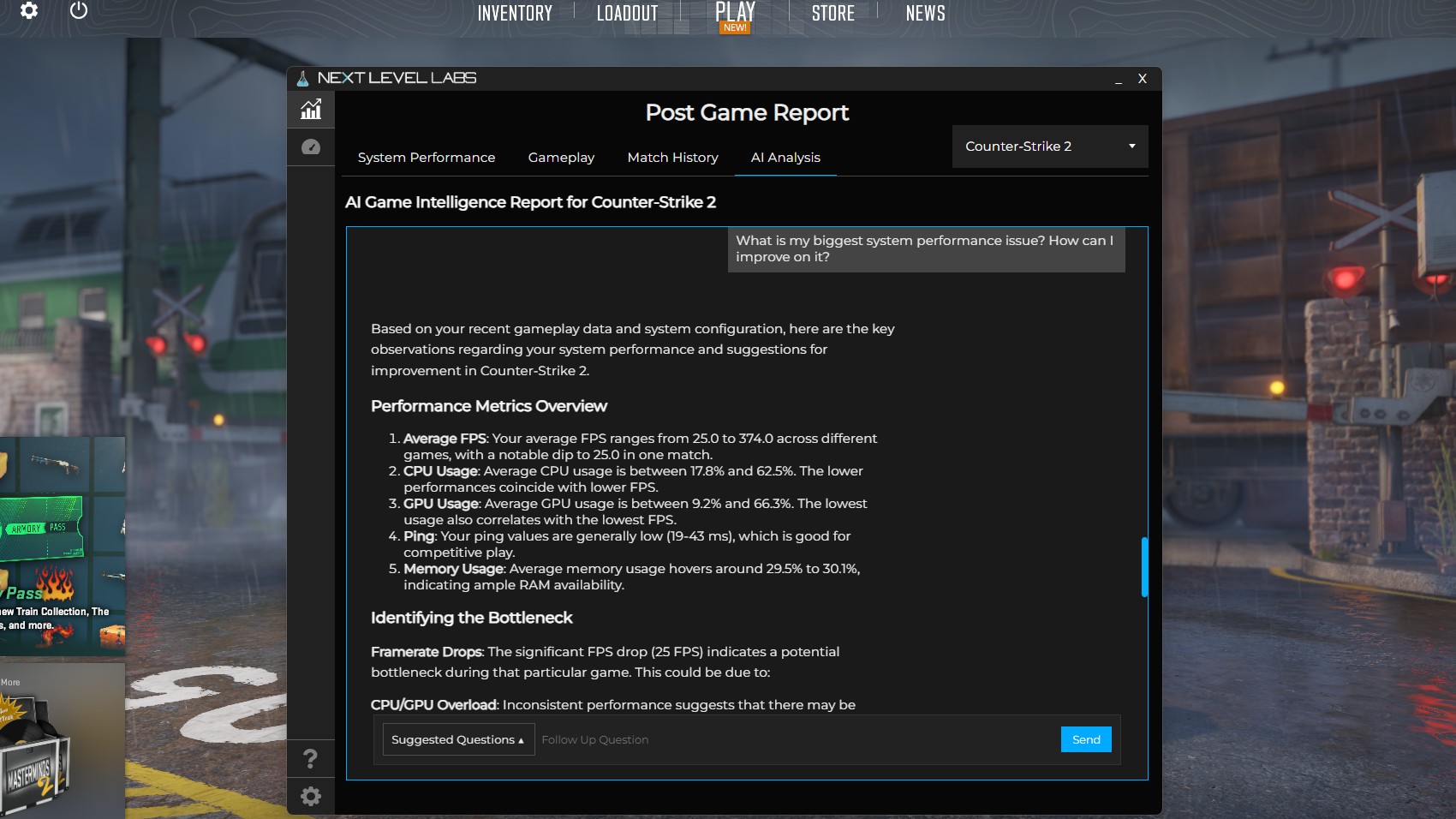Click the Armory Pass promo thumbnail

click(63, 547)
